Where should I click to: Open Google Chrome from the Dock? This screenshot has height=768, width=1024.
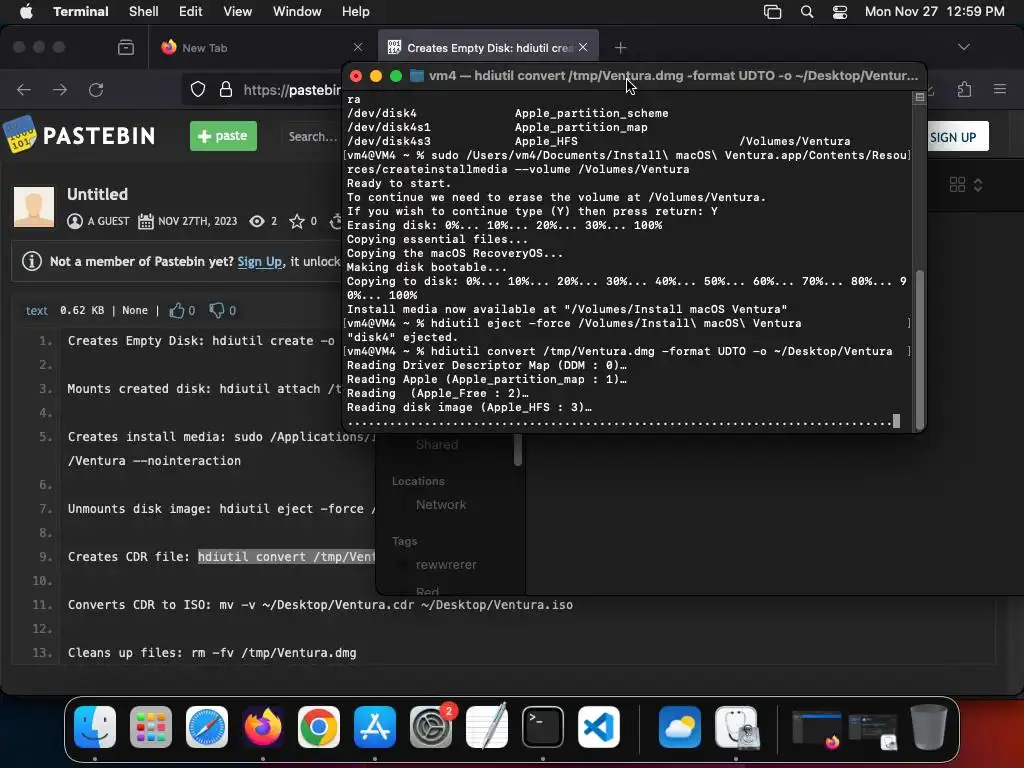319,727
